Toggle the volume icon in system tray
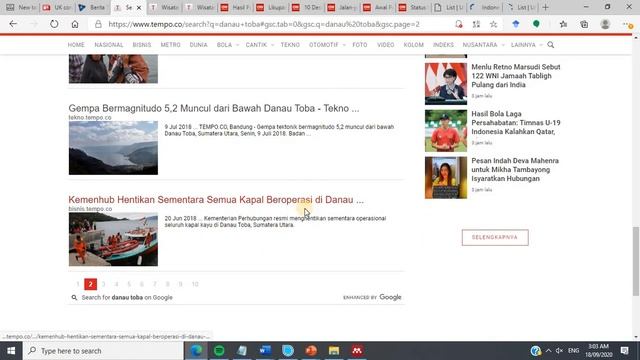The image size is (640, 360). coord(559,351)
